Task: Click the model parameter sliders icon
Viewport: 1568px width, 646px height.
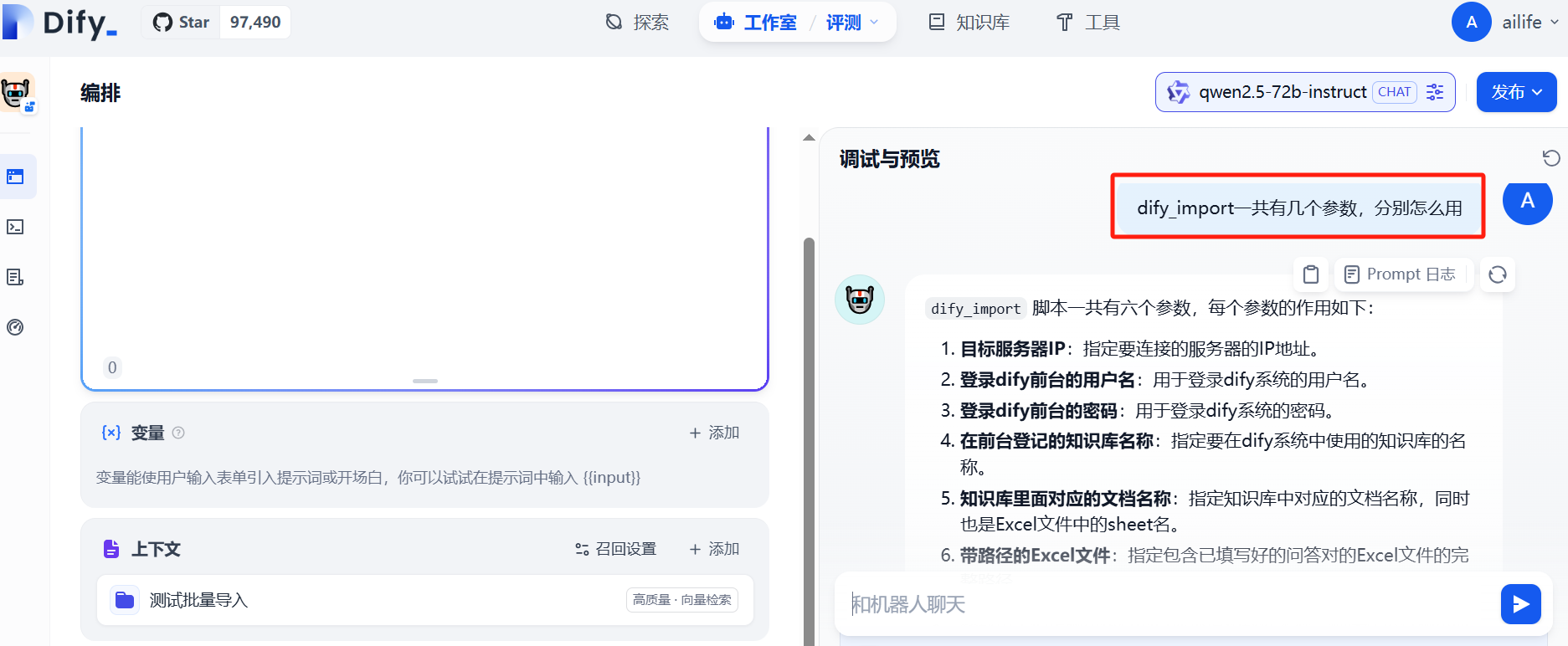Action: tap(1435, 92)
